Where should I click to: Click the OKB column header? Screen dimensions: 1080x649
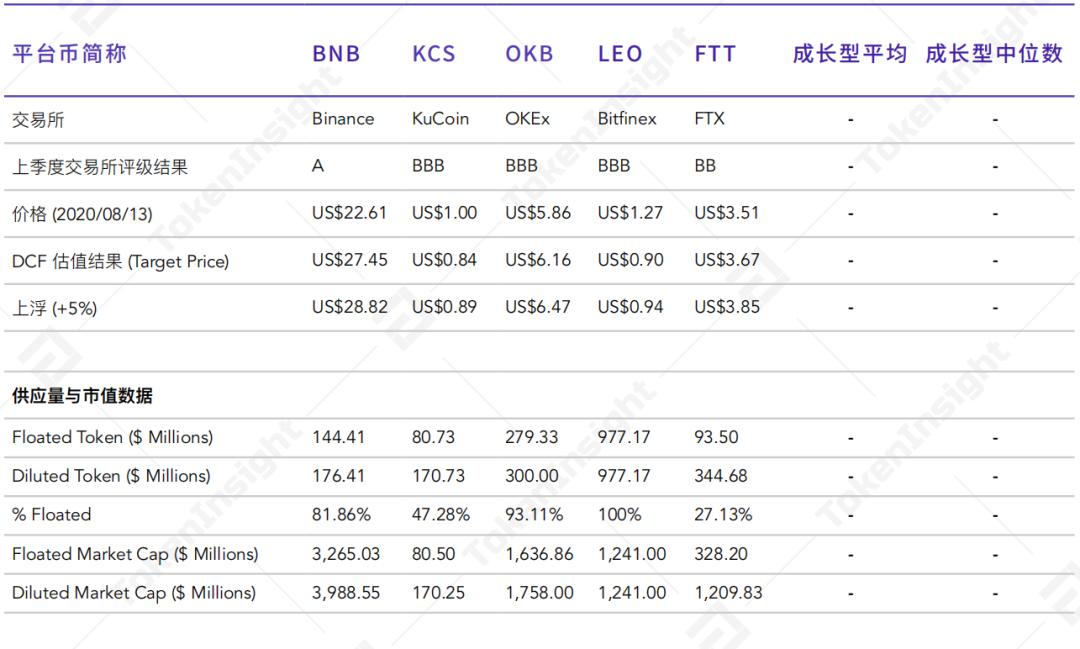coord(529,54)
